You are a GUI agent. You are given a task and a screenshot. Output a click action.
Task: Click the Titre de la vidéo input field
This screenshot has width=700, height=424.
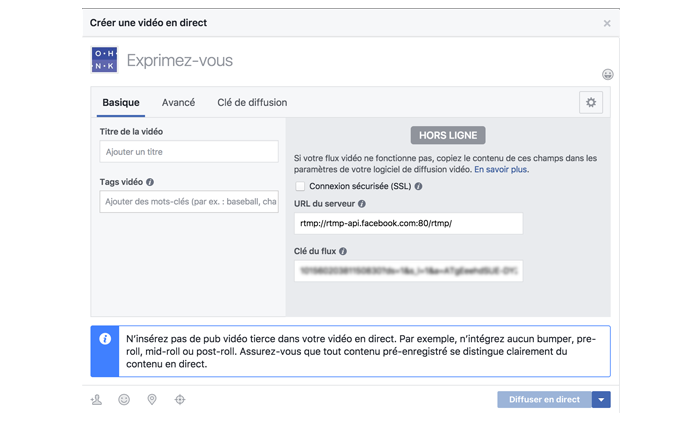point(189,152)
